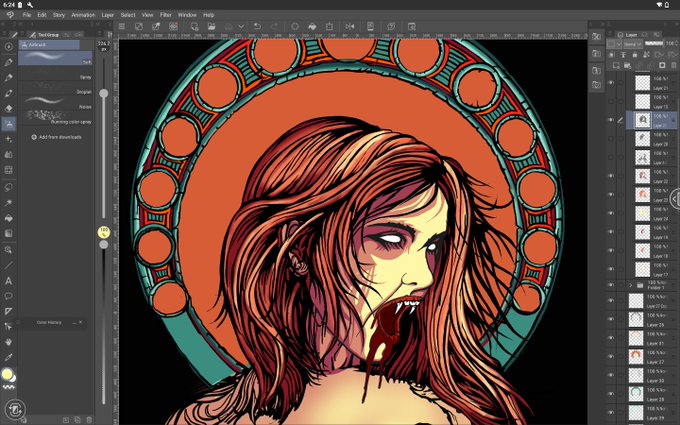Close the Color History panel
680x425 pixels.
click(81, 322)
